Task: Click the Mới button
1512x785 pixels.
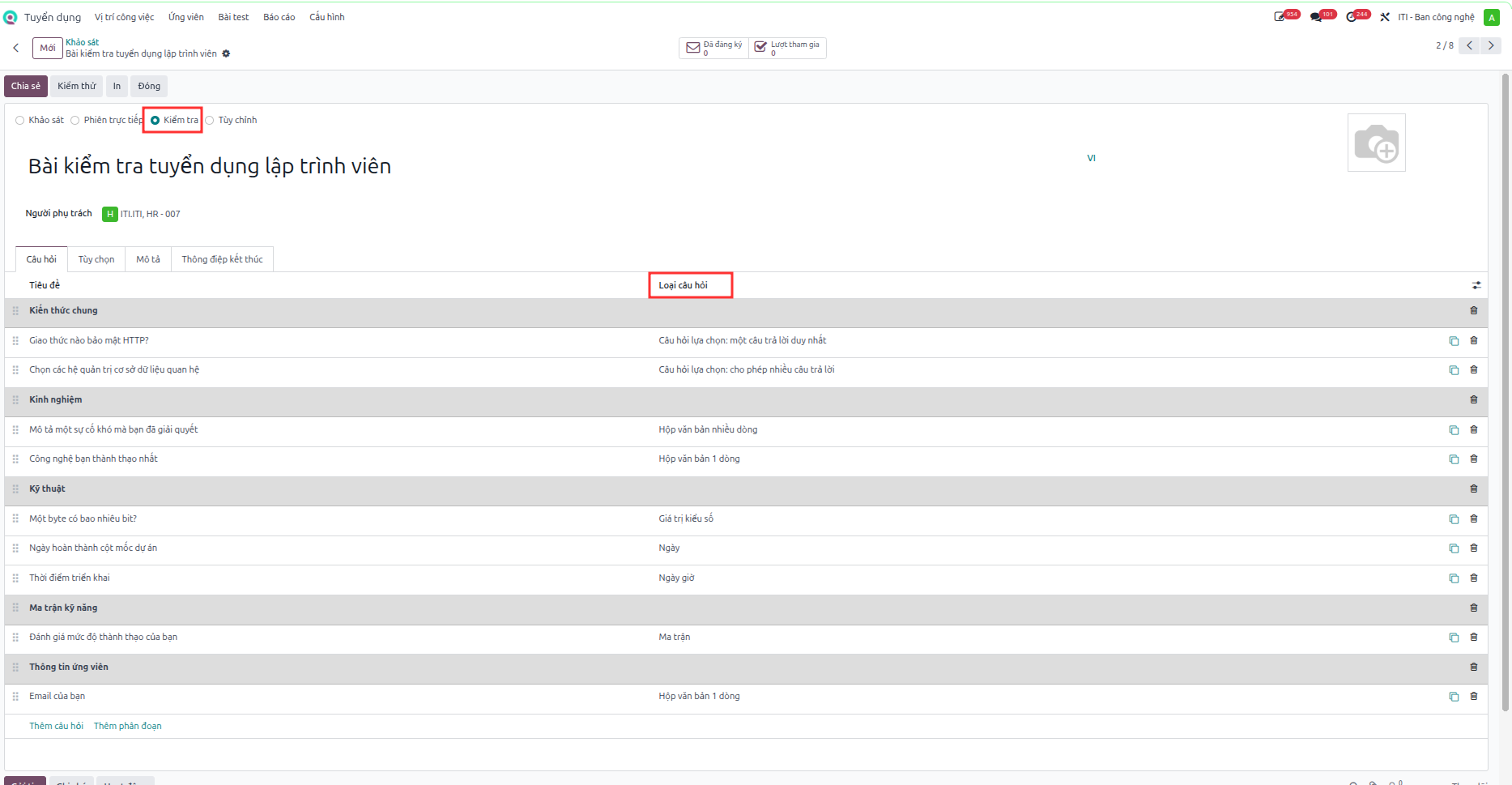Action: point(48,48)
